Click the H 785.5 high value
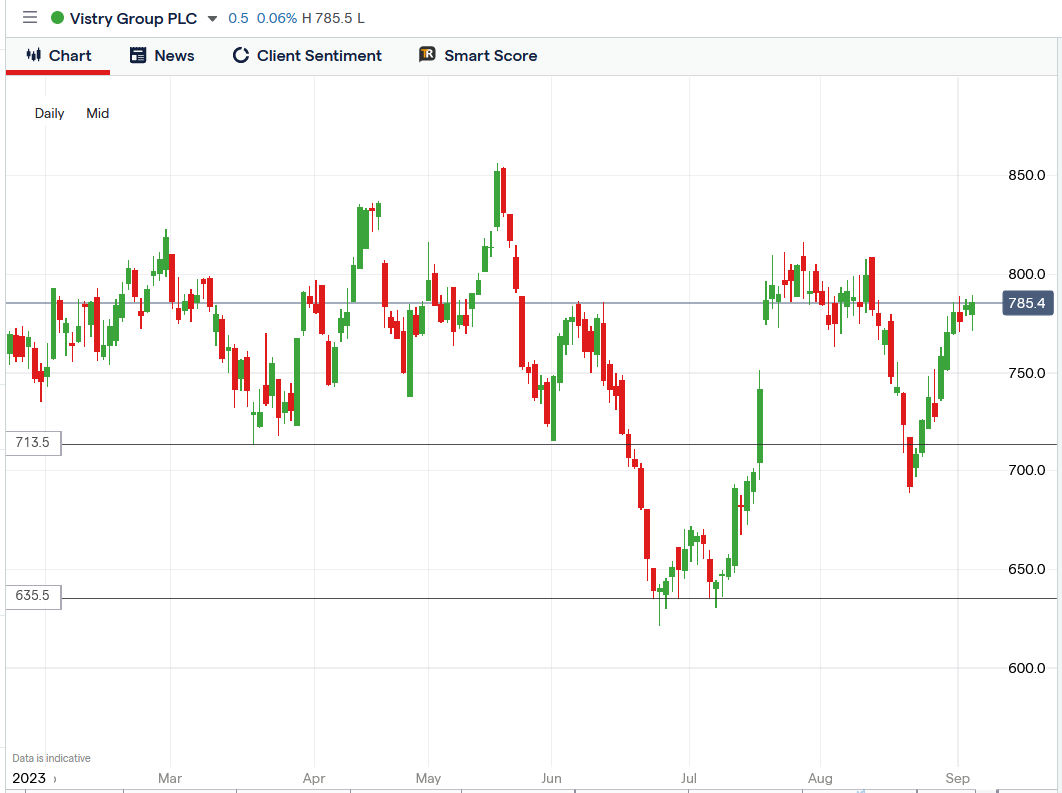The width and height of the screenshot is (1062, 793). 327,18
